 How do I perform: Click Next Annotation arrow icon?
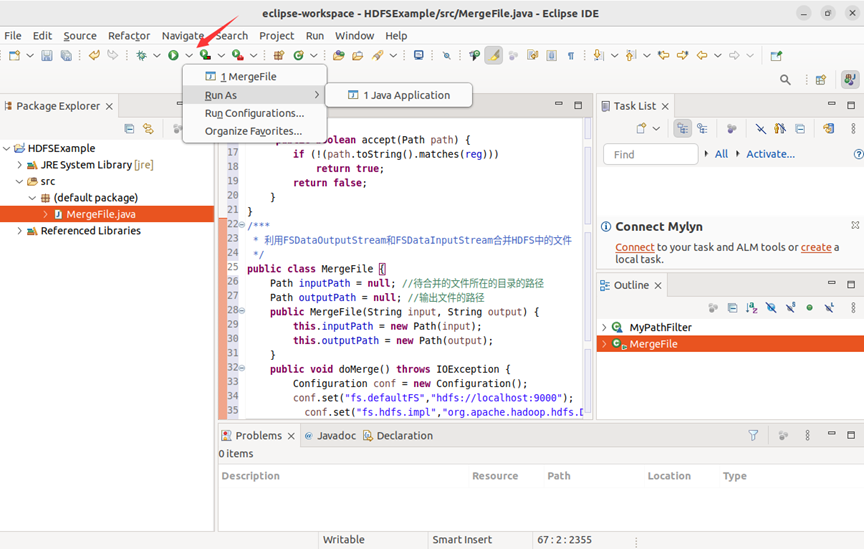(x=598, y=55)
